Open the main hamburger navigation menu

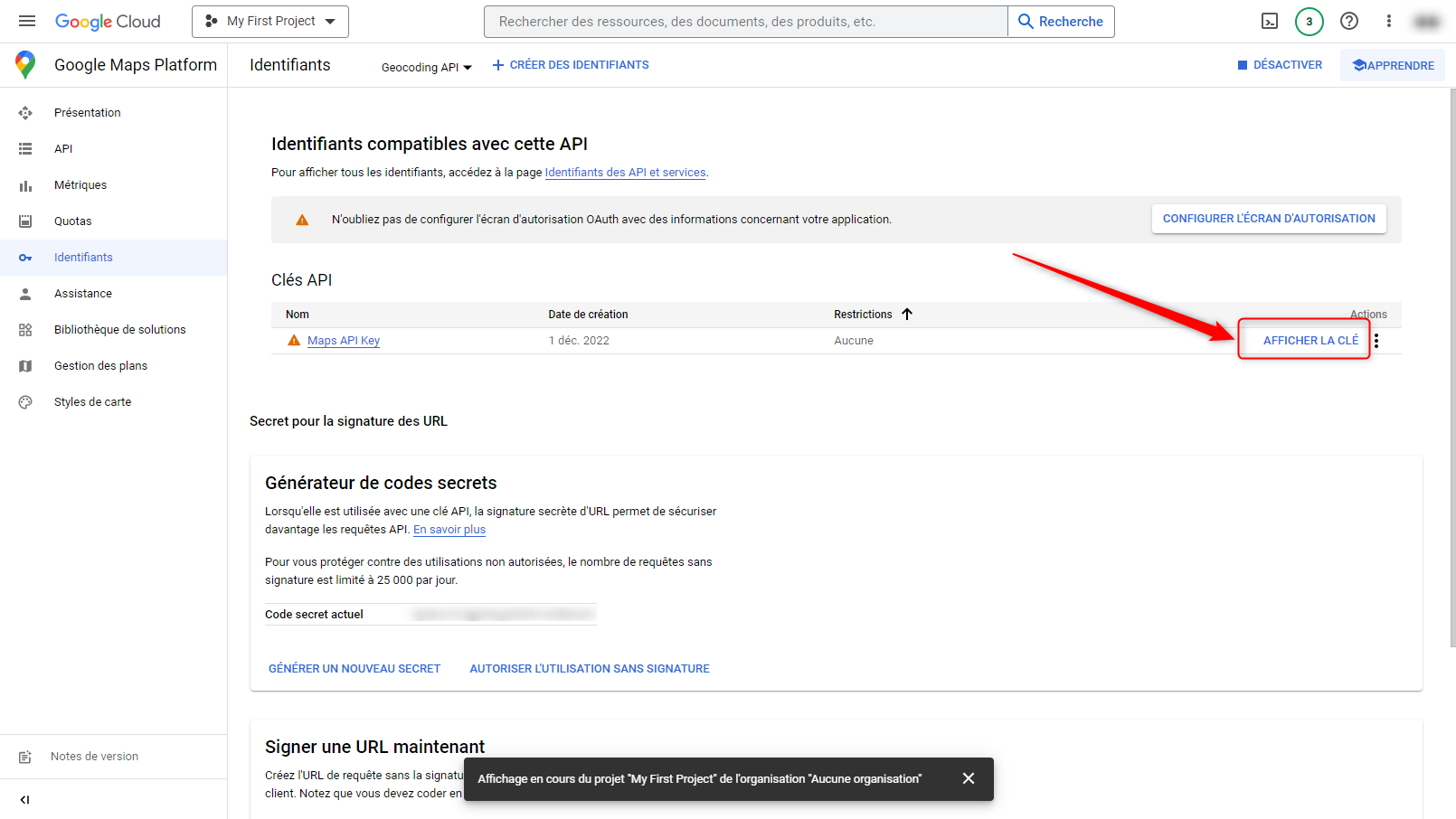[x=27, y=21]
